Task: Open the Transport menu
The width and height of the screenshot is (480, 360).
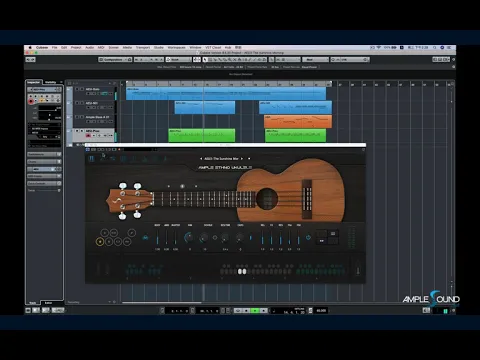Action: coord(143,48)
